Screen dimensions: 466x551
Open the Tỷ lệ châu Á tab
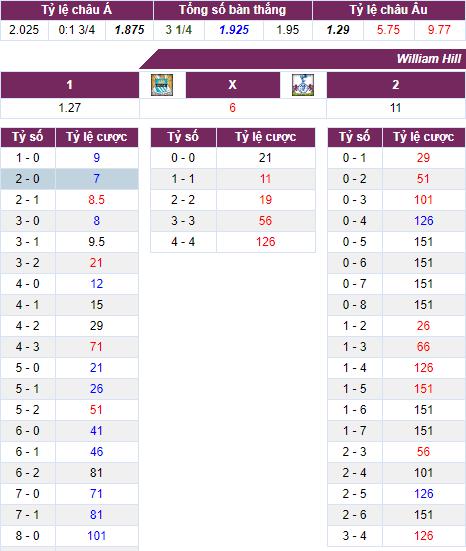click(77, 10)
